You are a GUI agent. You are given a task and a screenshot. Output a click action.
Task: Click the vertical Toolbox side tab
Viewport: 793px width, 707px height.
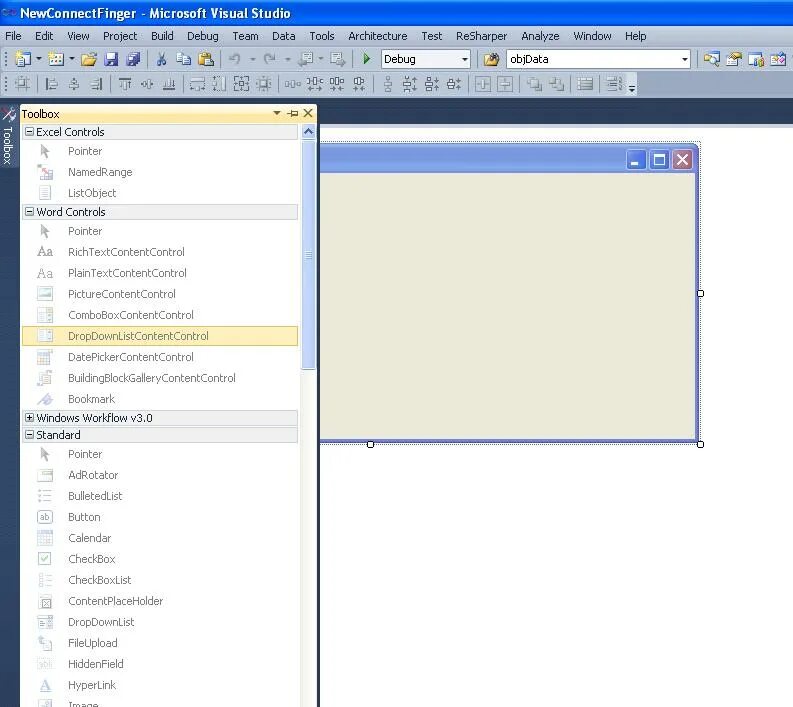coord(9,137)
